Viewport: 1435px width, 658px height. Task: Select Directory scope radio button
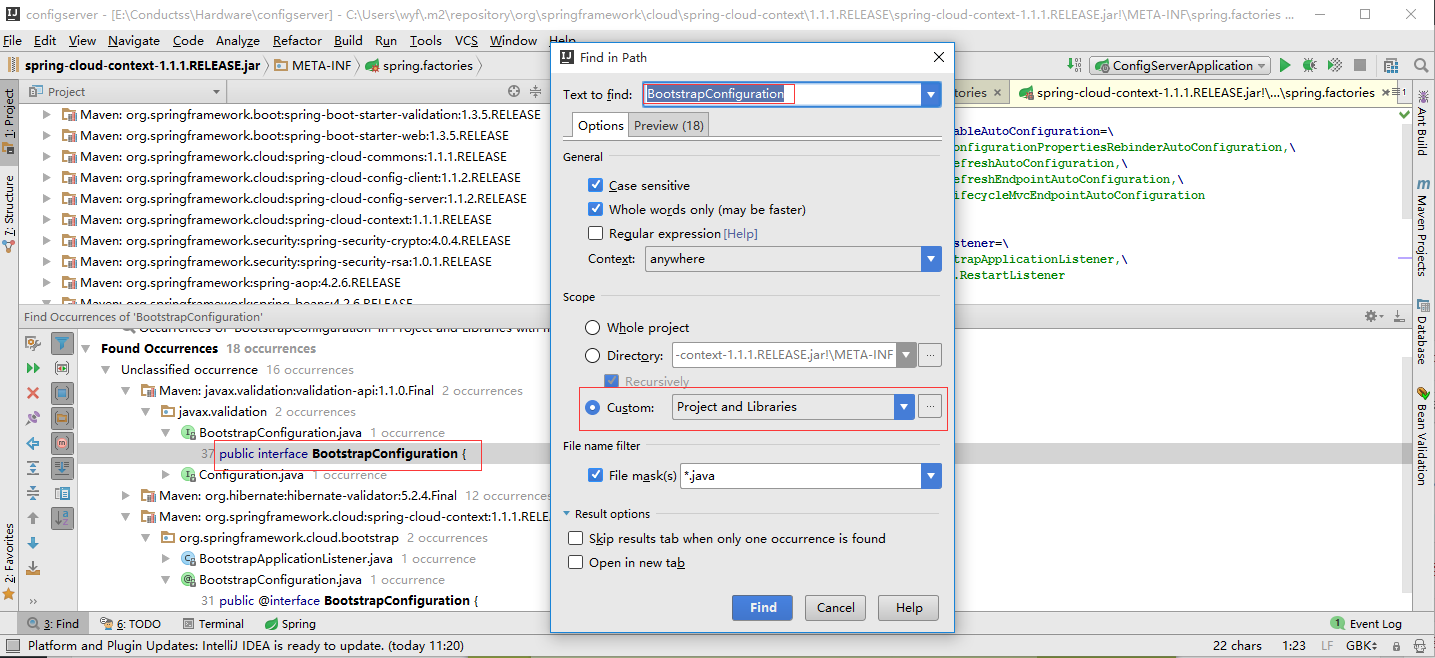593,355
